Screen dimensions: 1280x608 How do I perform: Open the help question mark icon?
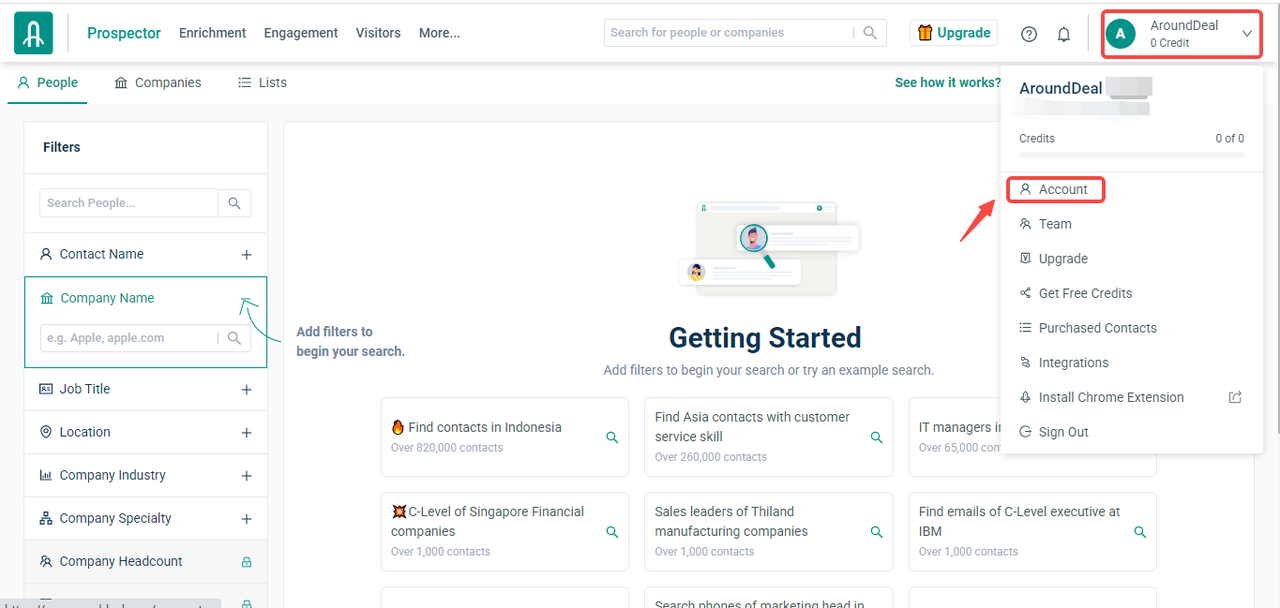pyautogui.click(x=1029, y=34)
